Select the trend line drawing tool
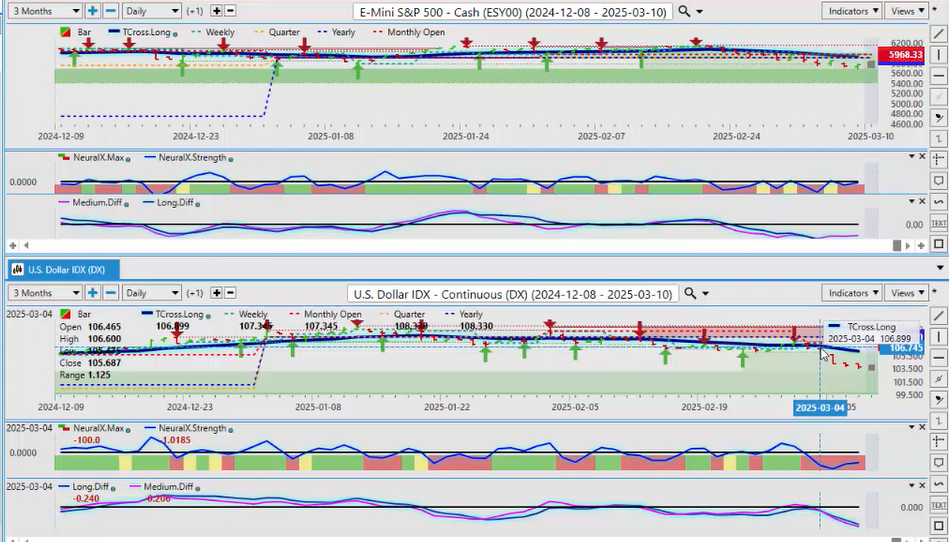 (938, 35)
